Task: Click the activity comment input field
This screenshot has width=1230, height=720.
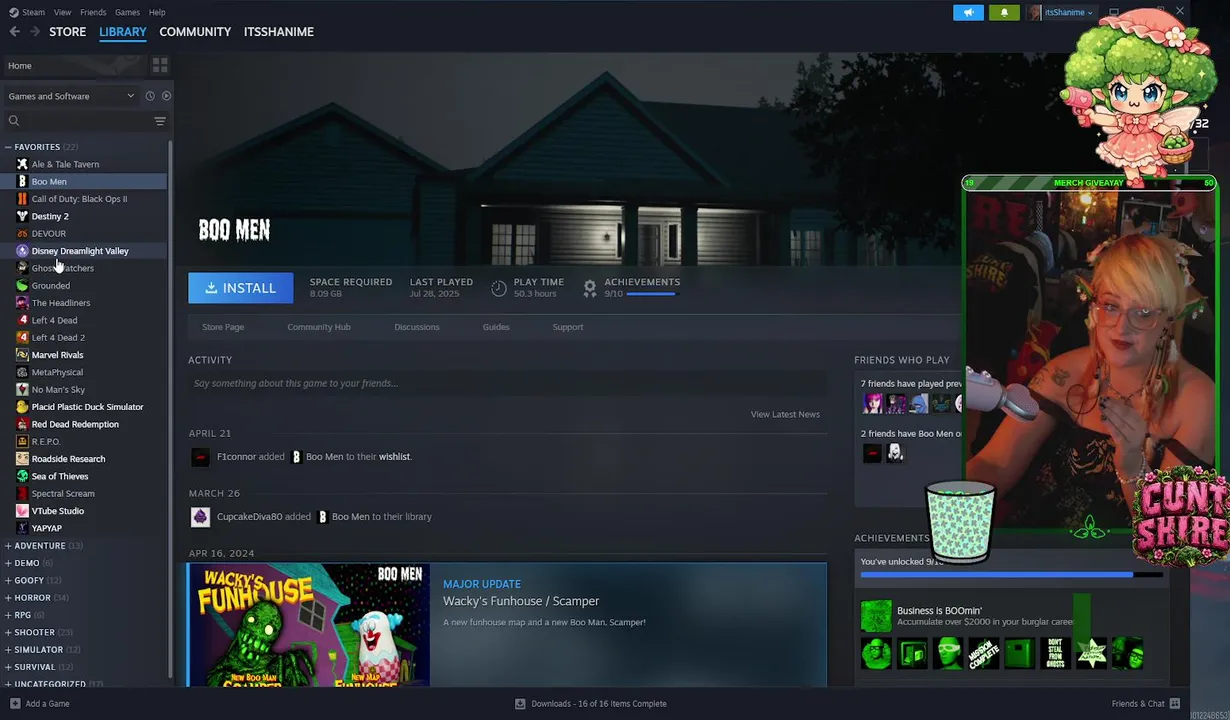Action: pyautogui.click(x=507, y=383)
